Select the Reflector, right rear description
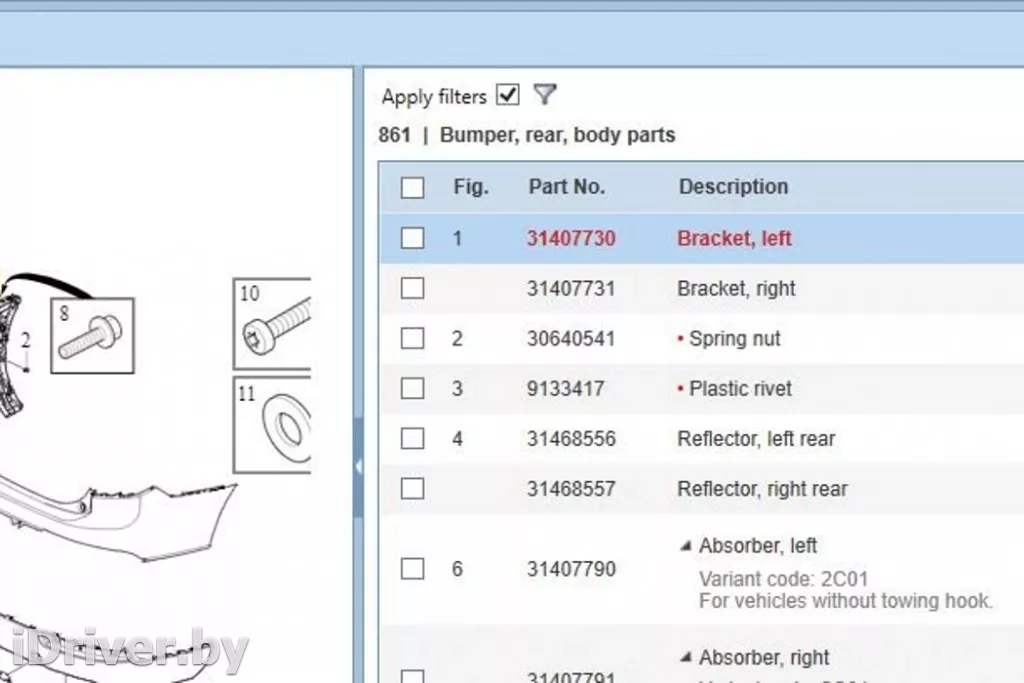The image size is (1024, 683). [763, 489]
